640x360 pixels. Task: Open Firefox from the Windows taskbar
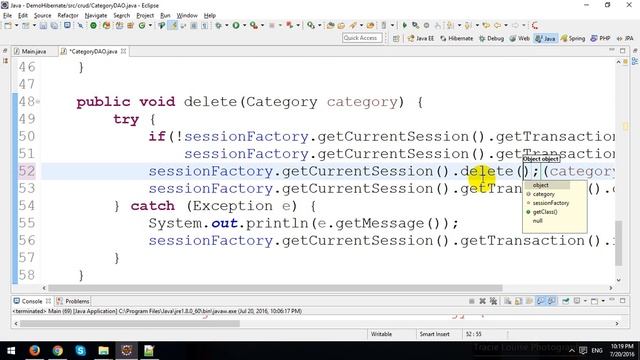pos(34,350)
